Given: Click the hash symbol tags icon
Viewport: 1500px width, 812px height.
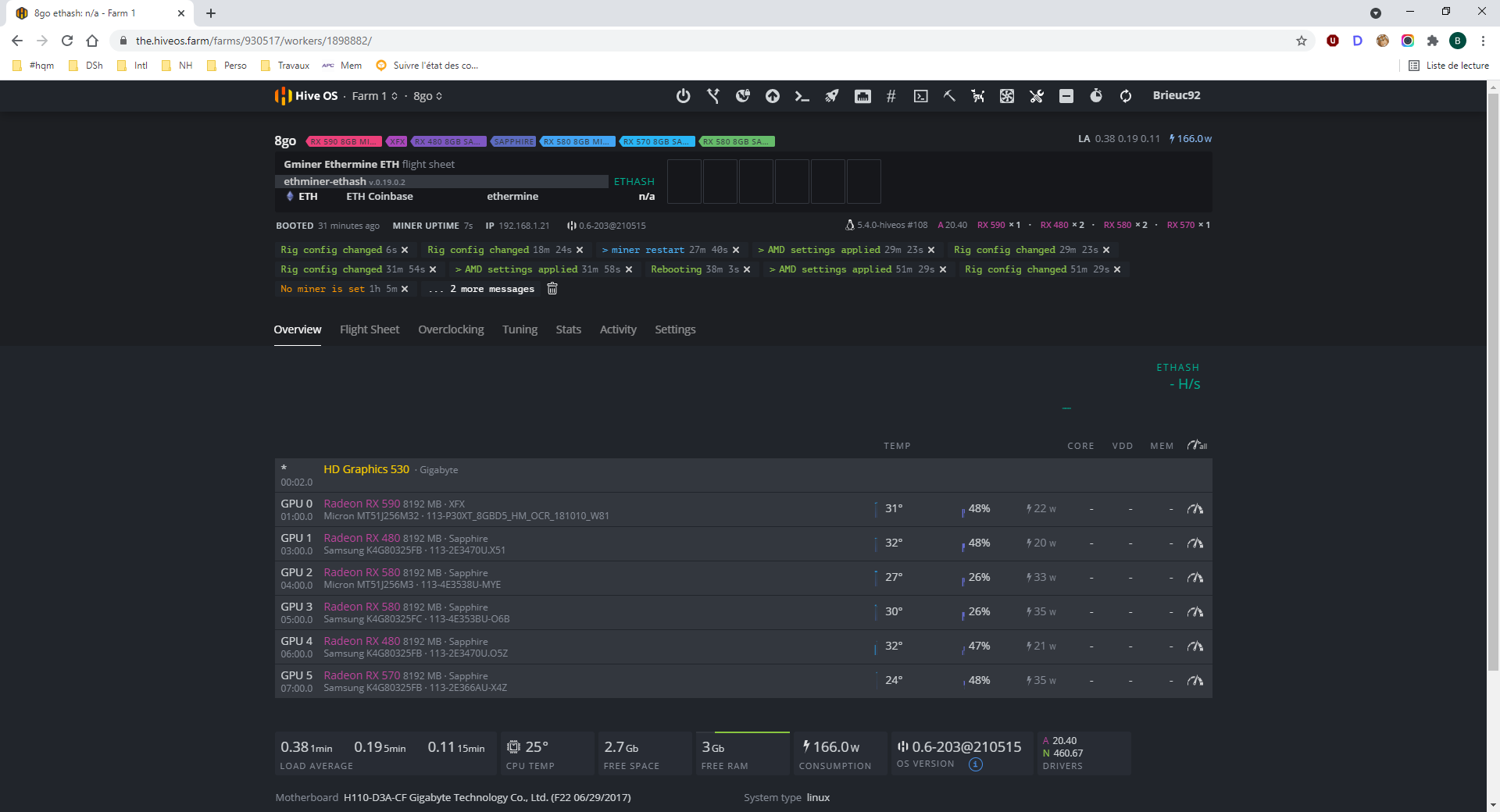Looking at the screenshot, I should (x=891, y=96).
